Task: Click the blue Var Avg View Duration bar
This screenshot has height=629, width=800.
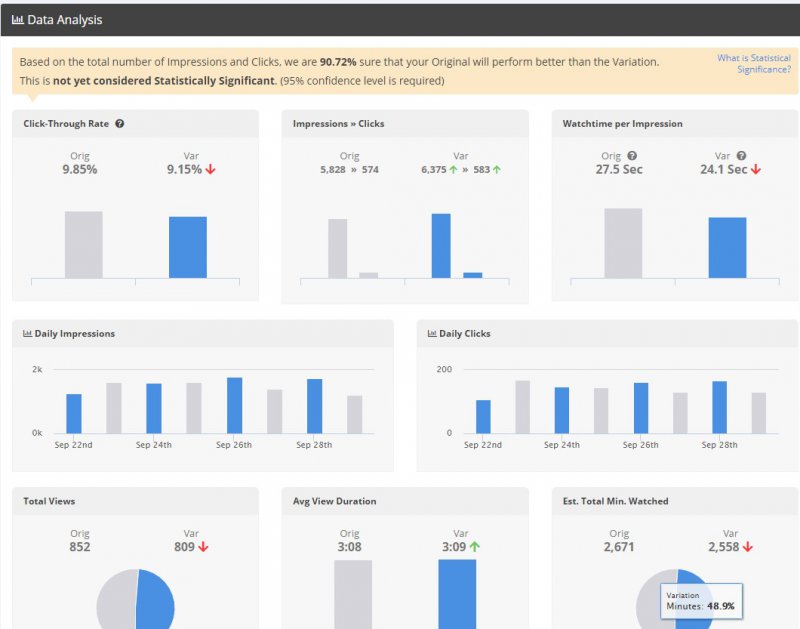Action: tap(457, 593)
